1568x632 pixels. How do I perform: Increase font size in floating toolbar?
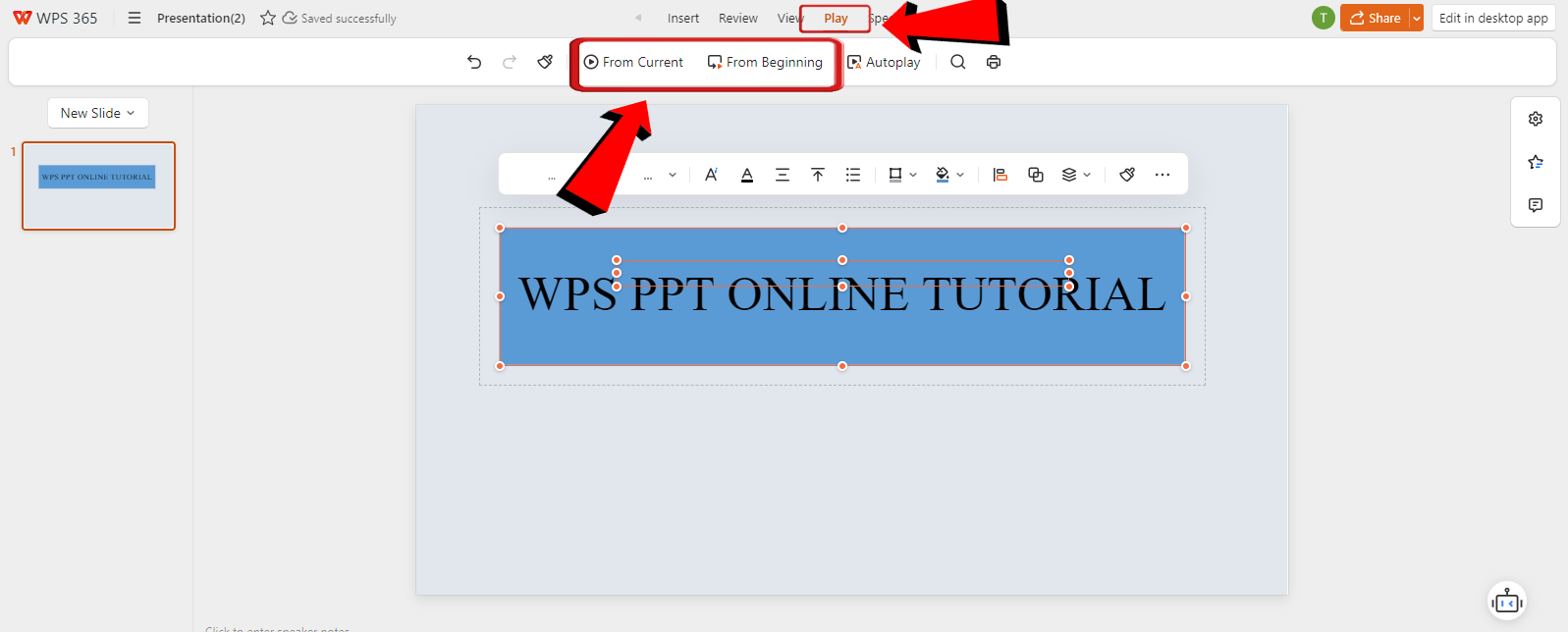711,175
